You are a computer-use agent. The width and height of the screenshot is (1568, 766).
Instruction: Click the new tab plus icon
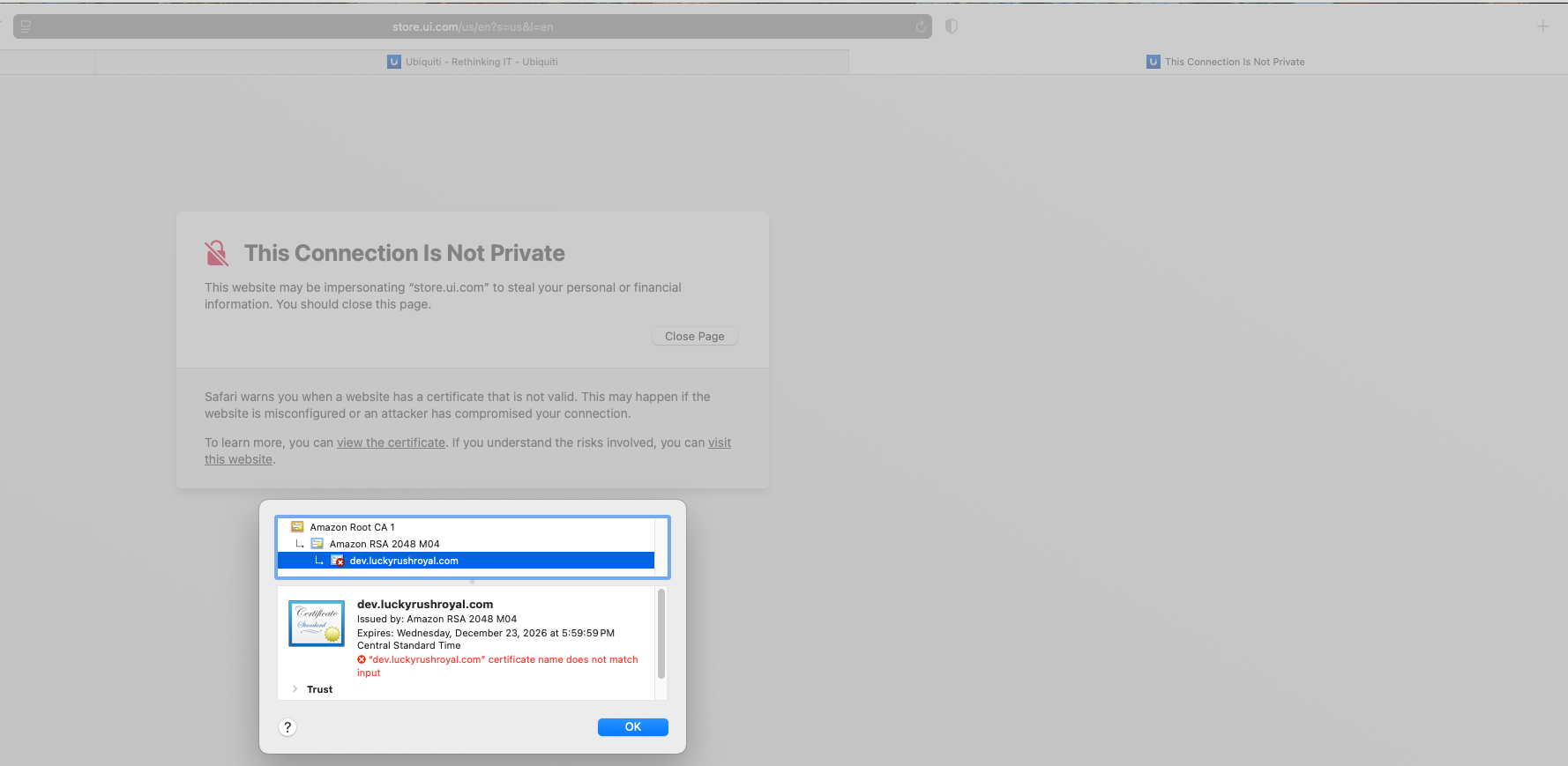point(1542,26)
